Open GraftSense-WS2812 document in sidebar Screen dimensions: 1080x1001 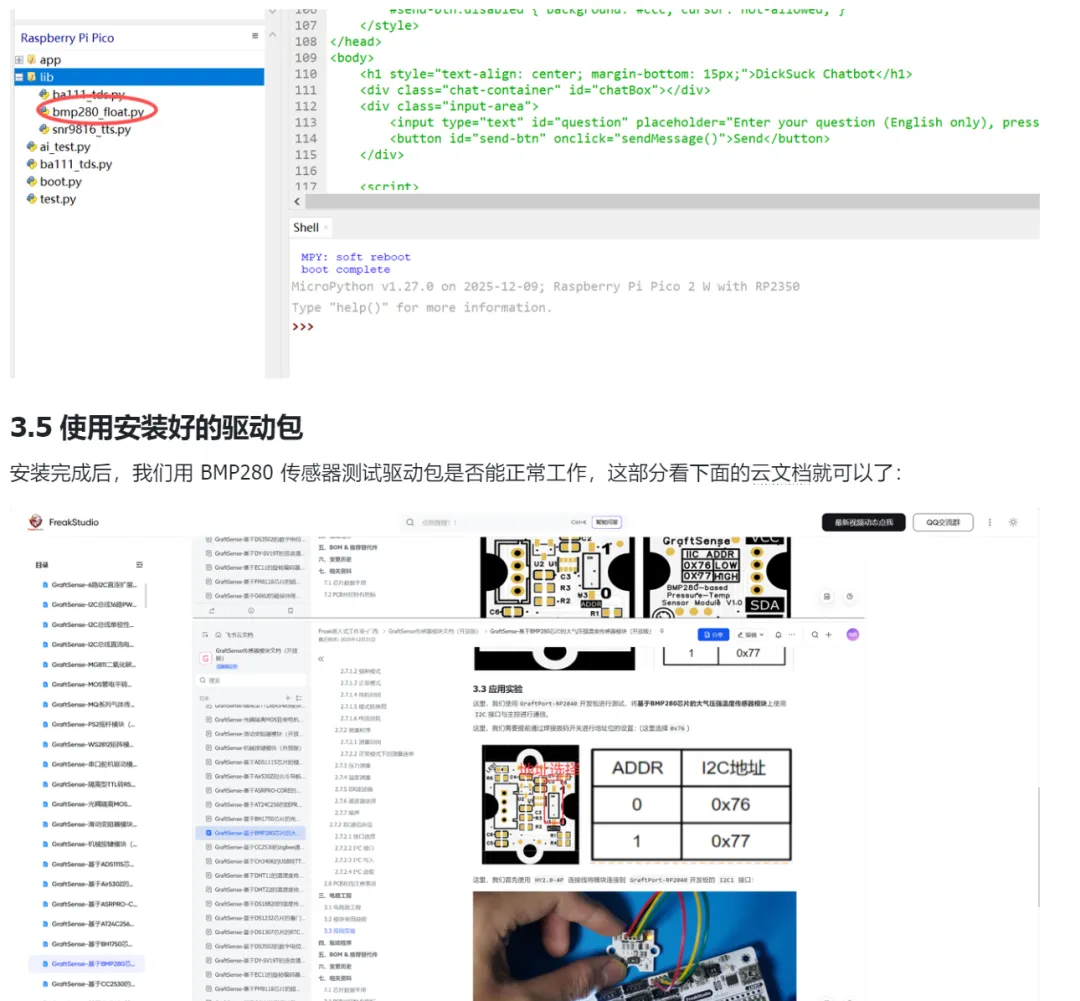point(90,745)
